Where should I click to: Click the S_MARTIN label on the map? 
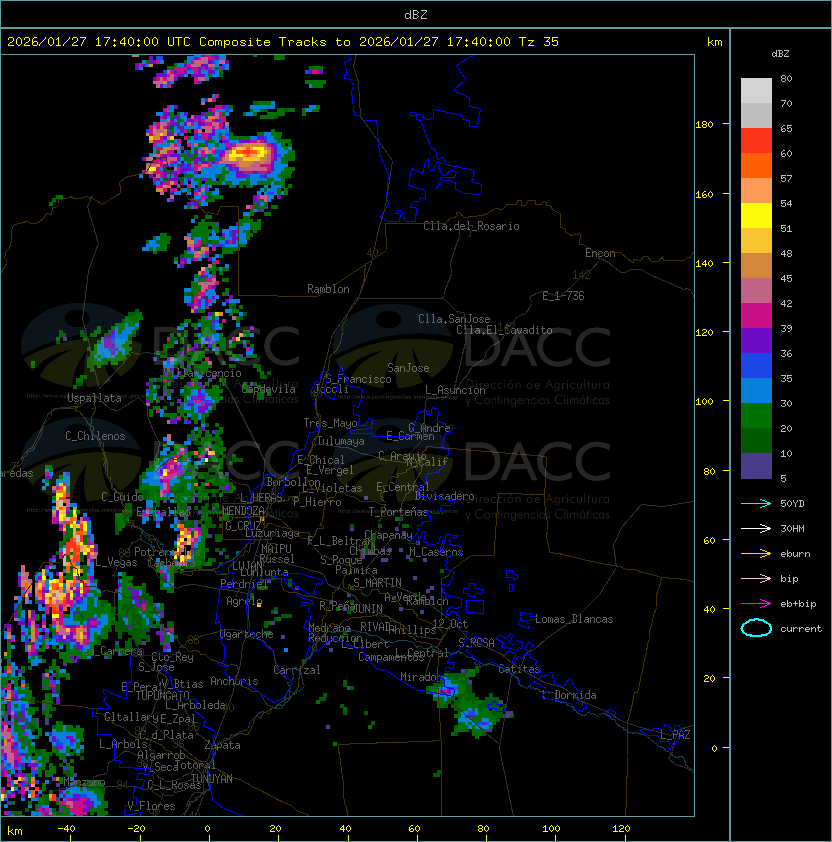377,583
